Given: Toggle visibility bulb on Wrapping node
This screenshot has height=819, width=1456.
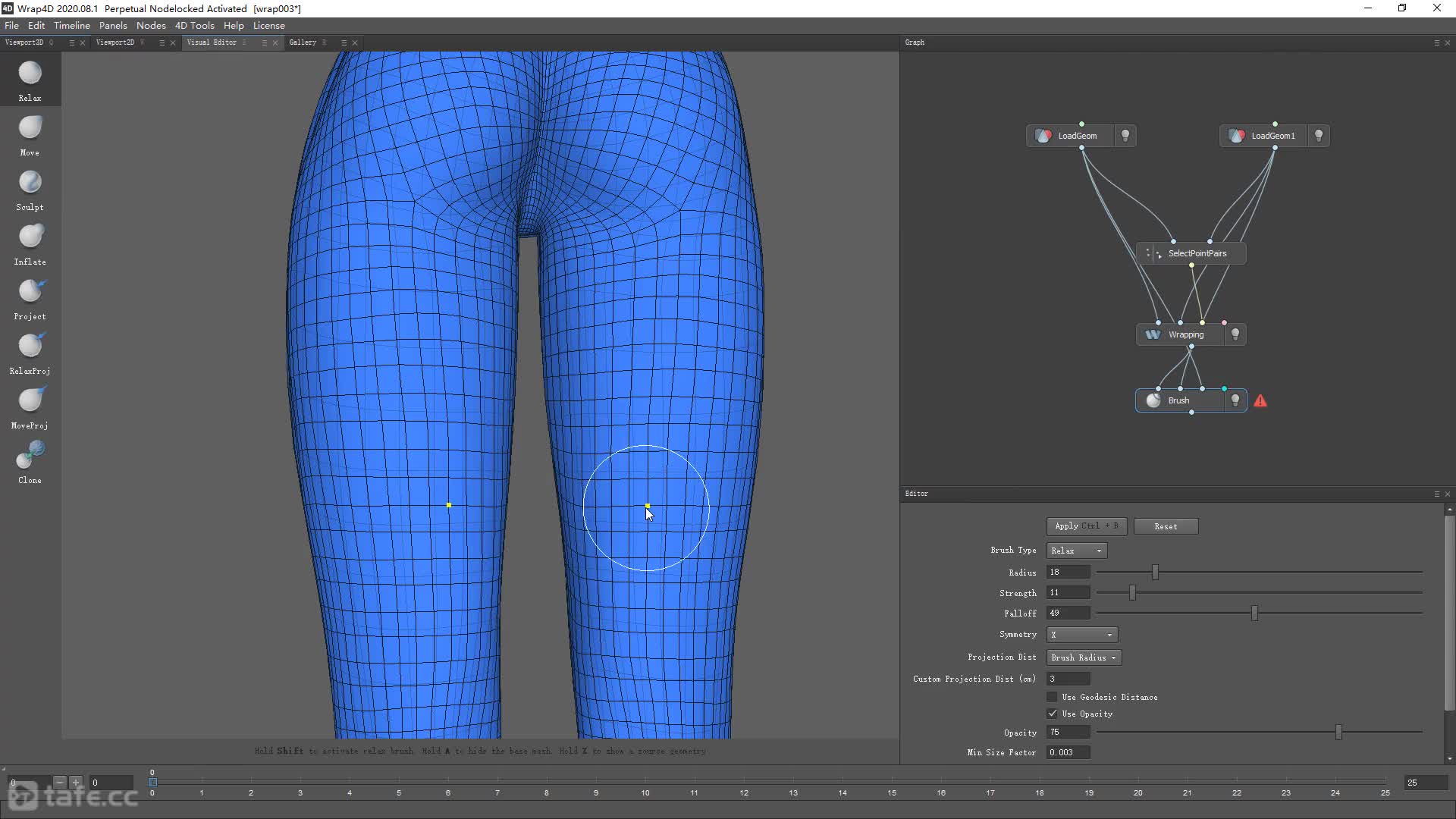Looking at the screenshot, I should [x=1235, y=334].
